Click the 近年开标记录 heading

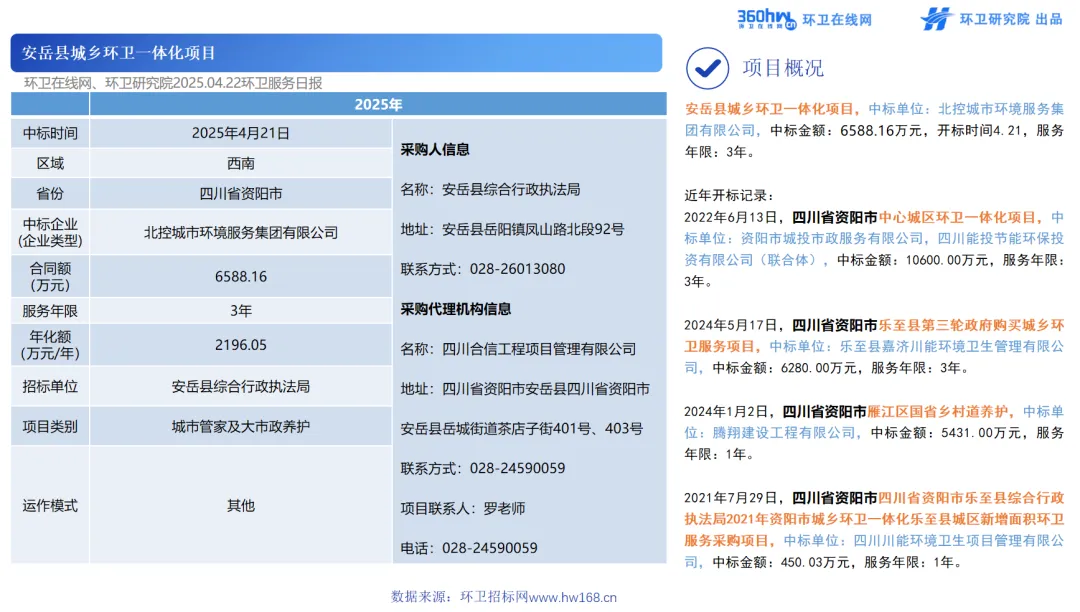click(x=729, y=196)
